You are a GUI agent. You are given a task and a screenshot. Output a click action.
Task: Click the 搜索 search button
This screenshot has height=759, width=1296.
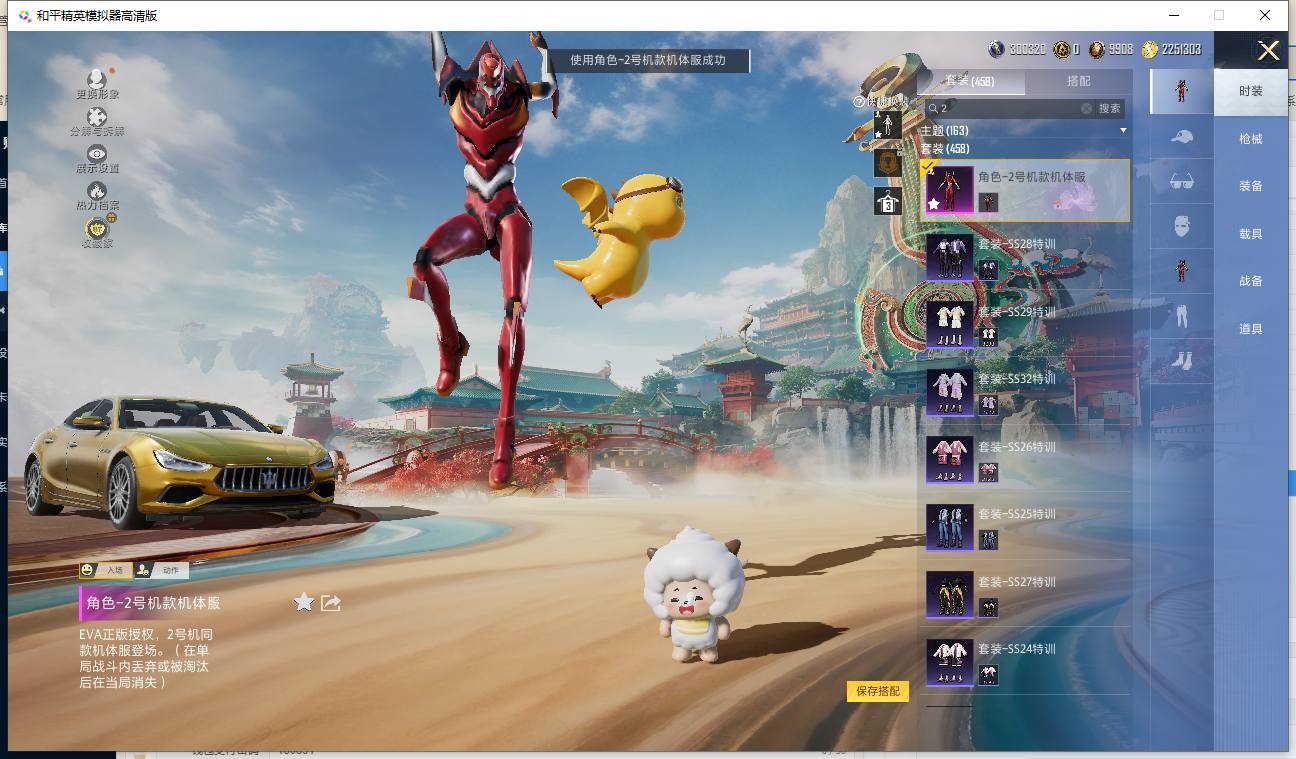click(x=1110, y=108)
